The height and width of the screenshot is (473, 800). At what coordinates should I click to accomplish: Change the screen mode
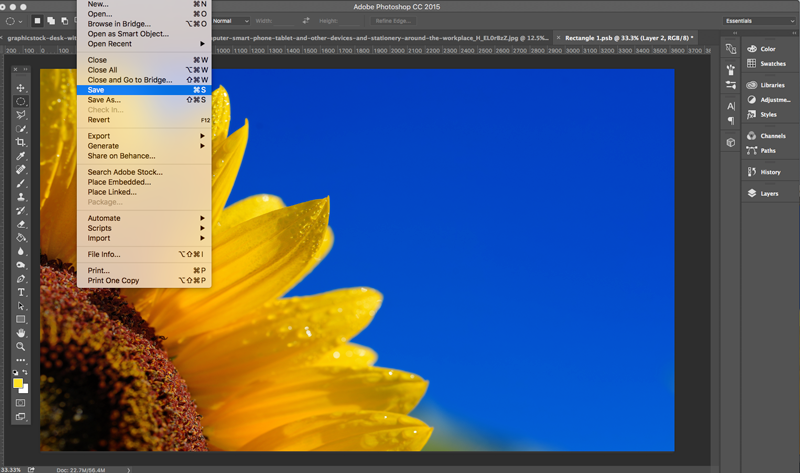pyautogui.click(x=20, y=416)
